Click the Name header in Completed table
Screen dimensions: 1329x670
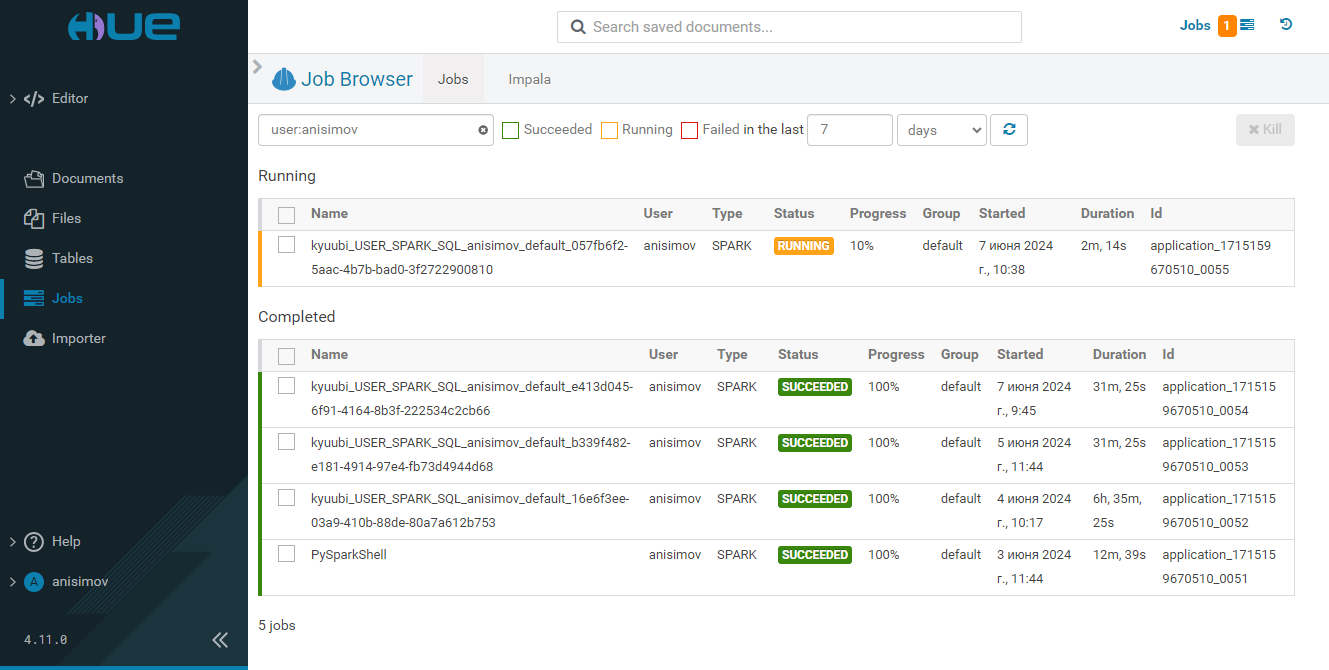(x=329, y=355)
